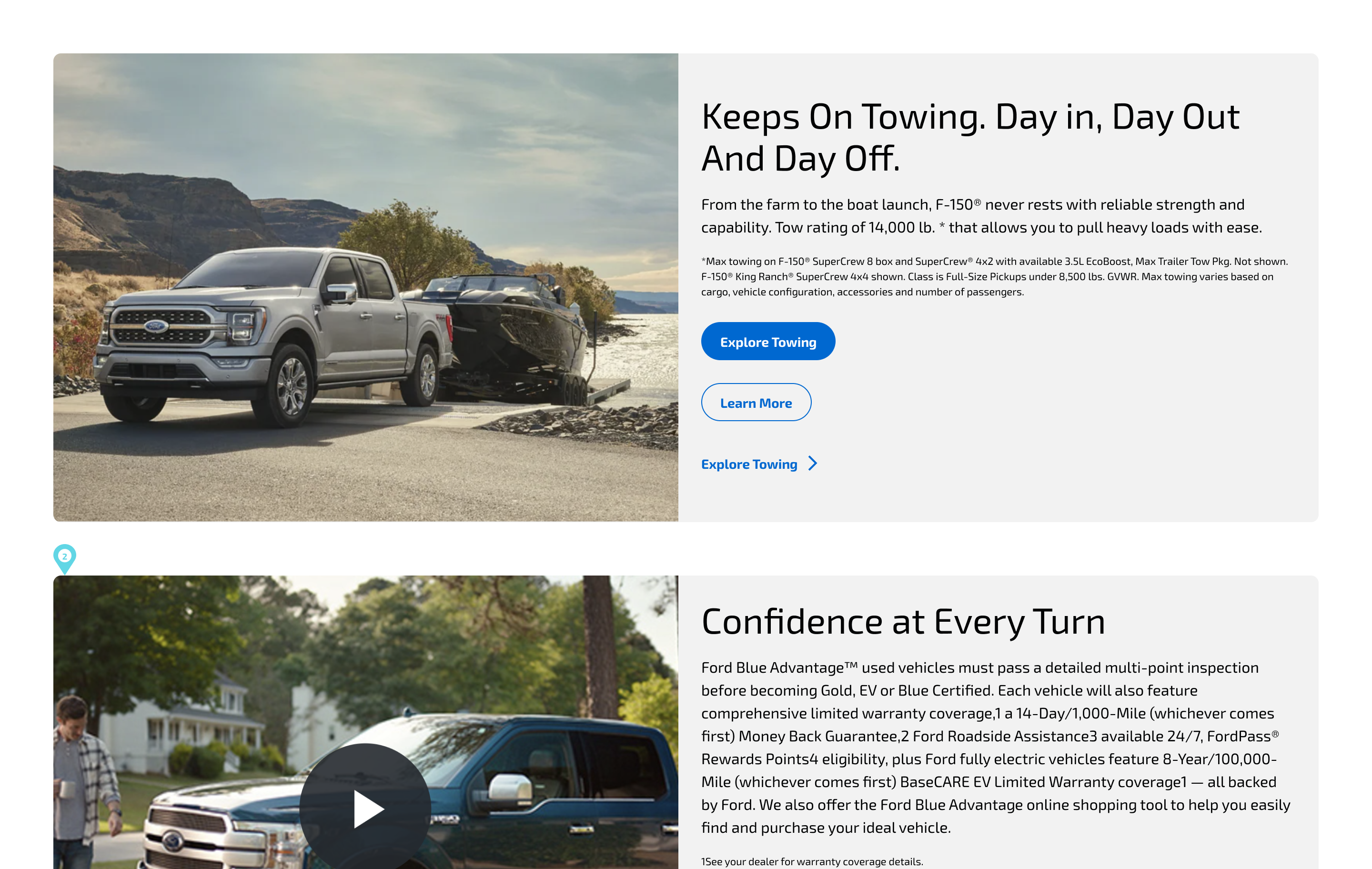Image resolution: width=1372 pixels, height=869 pixels.
Task: Click the warranty coverage details footnote
Action: pos(812,861)
